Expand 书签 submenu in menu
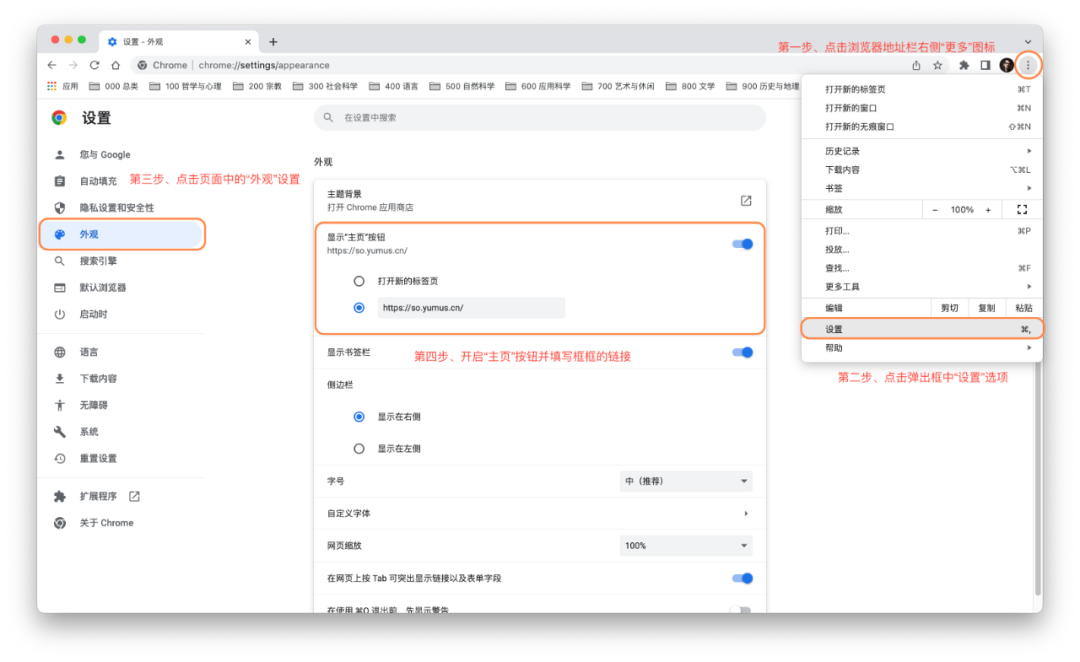 (922, 188)
